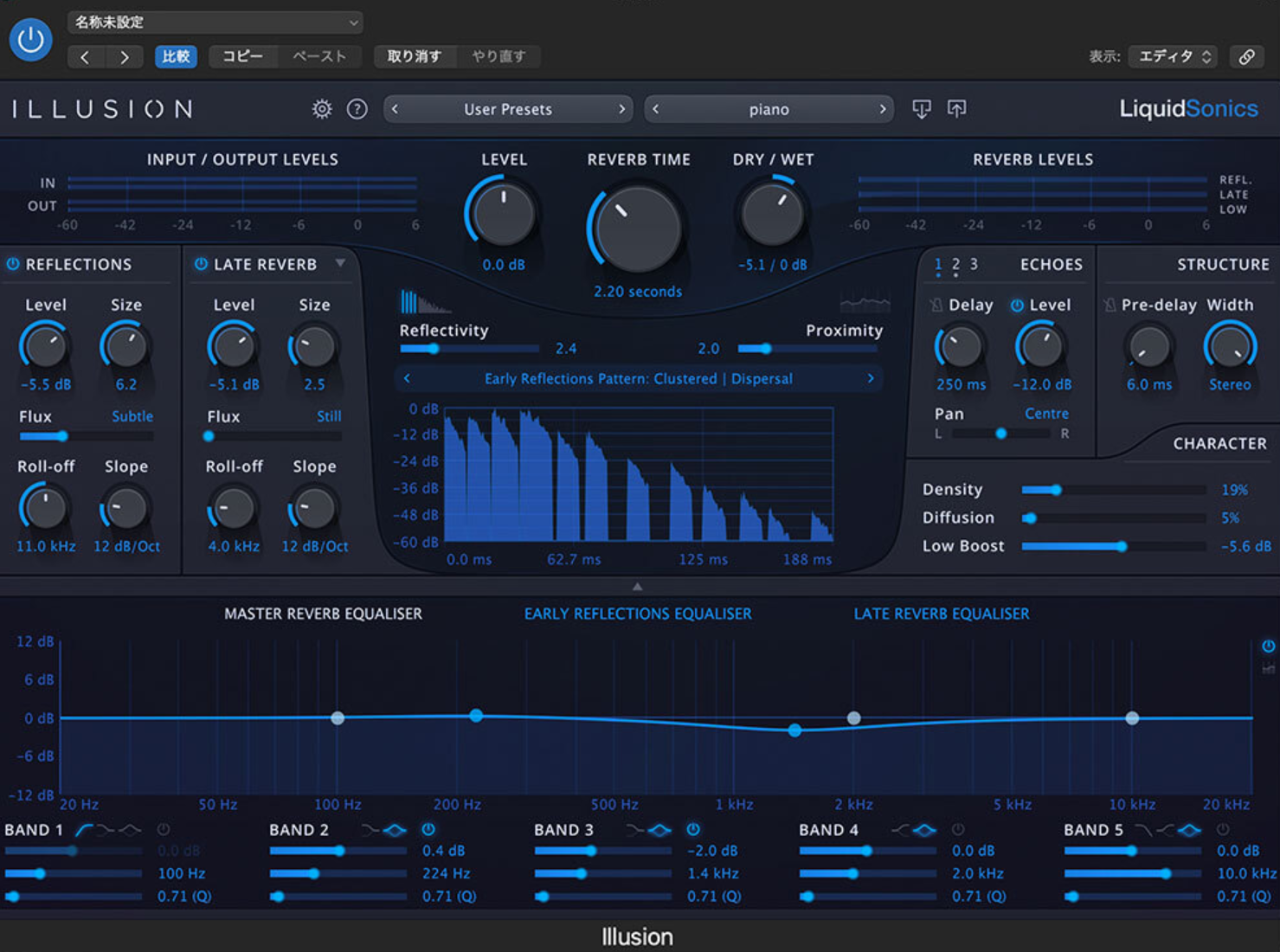Collapse the equaliser panel with the triangle

638,586
